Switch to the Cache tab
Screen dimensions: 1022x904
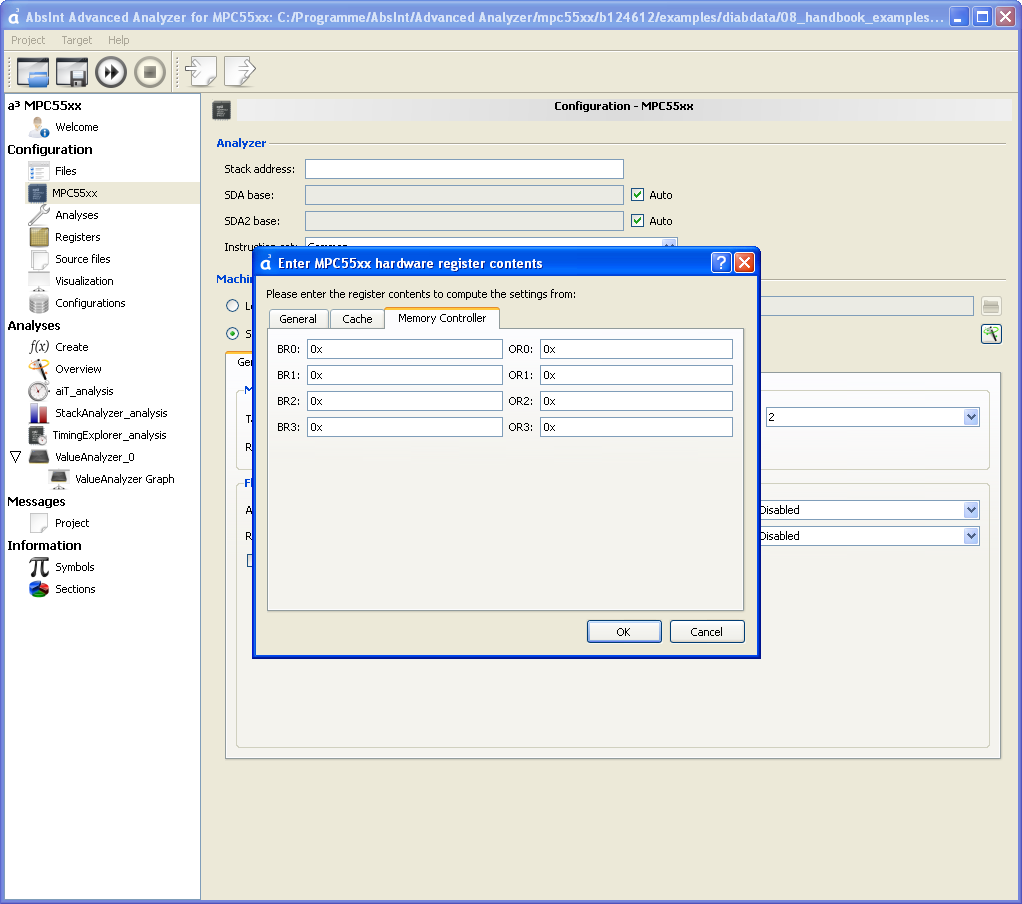pyautogui.click(x=357, y=319)
